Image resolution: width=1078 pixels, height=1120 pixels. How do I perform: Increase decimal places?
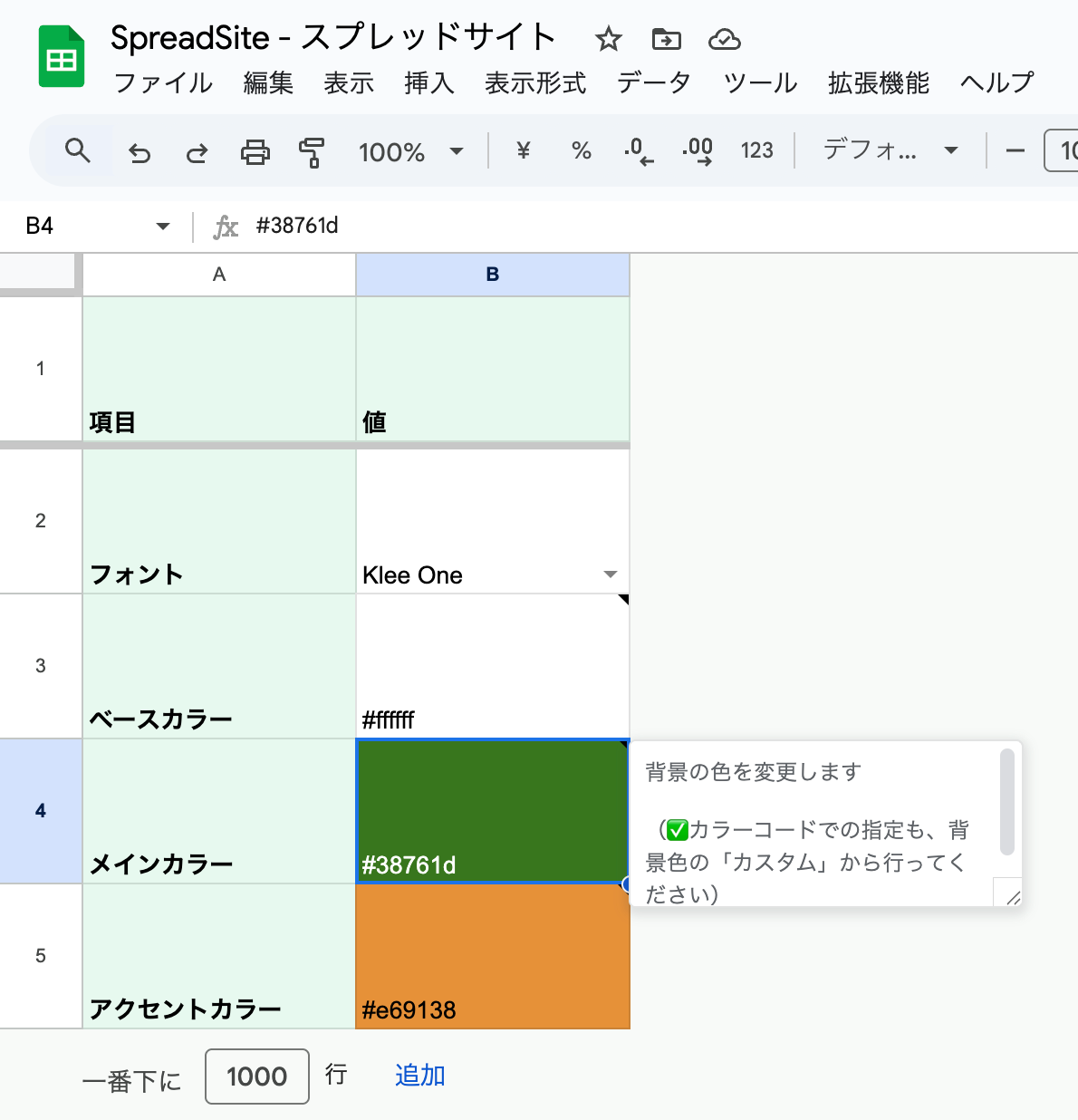pos(698,150)
